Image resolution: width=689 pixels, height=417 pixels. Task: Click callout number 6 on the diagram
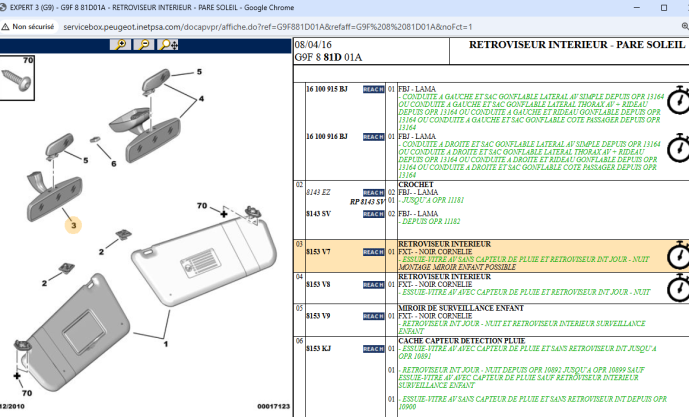[x=113, y=163]
